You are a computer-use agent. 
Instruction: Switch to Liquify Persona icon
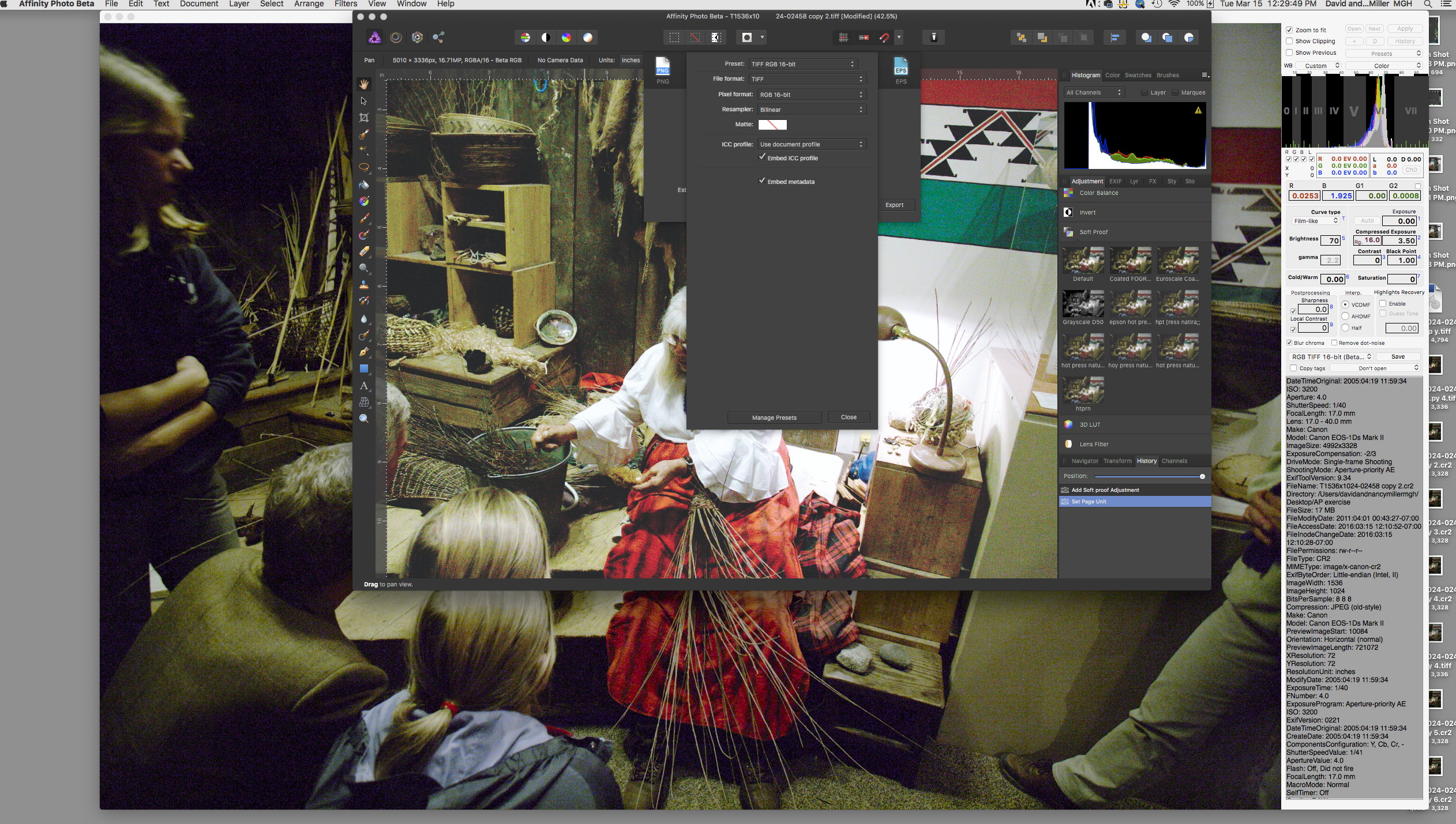[x=396, y=37]
